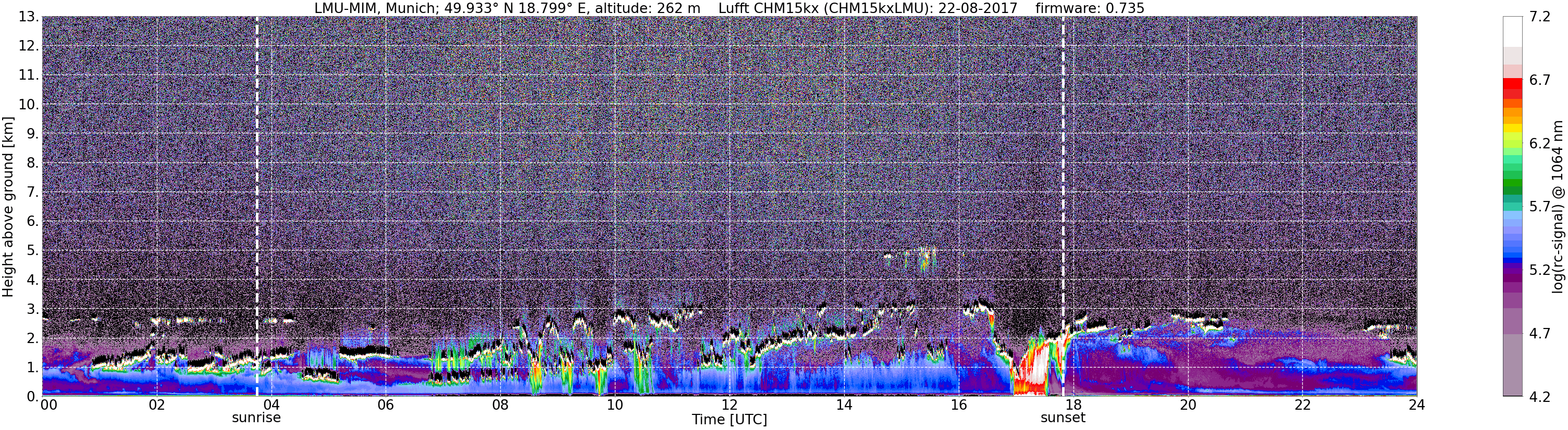Click the firmware: 0.735 text in title
Viewport: 1568px width, 430px height.
(1090, 8)
